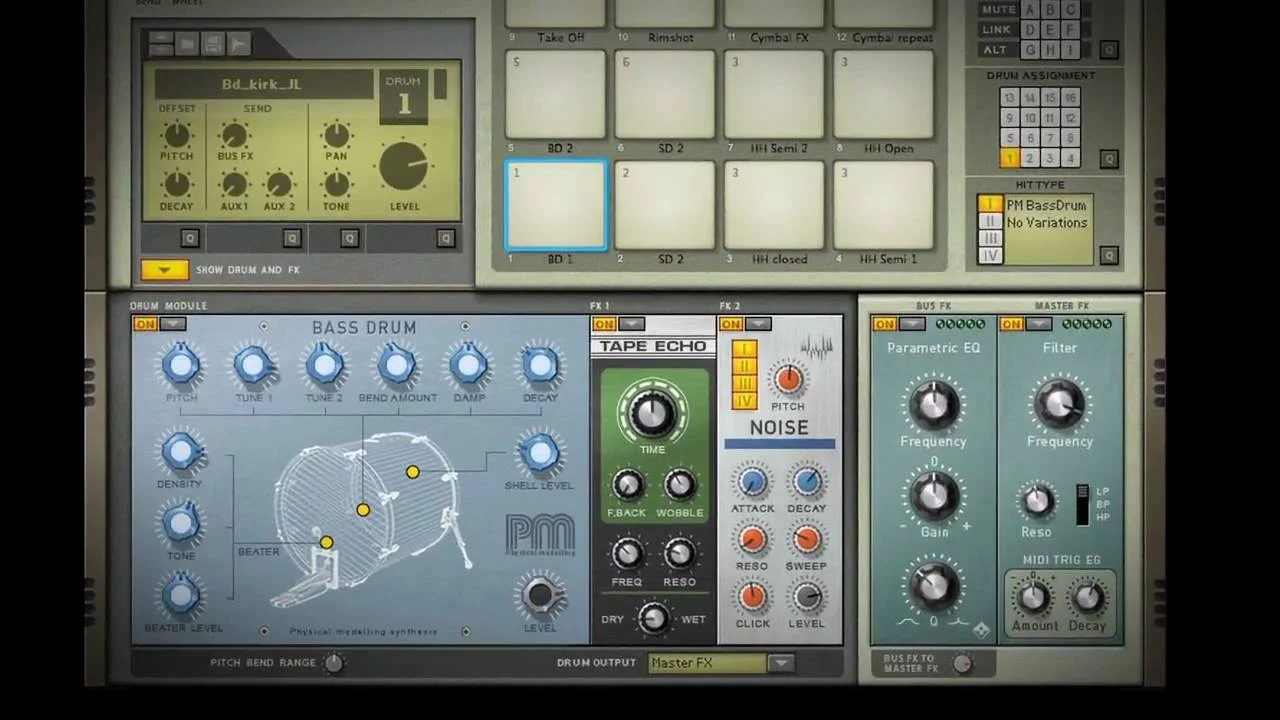
Task: Toggle the Drum Module ON button
Action: 145,324
